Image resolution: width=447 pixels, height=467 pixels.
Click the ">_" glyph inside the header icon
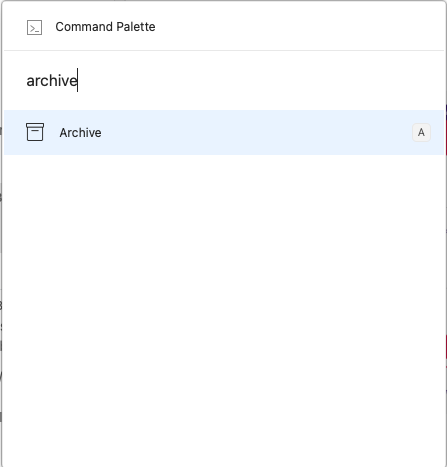pos(34,29)
